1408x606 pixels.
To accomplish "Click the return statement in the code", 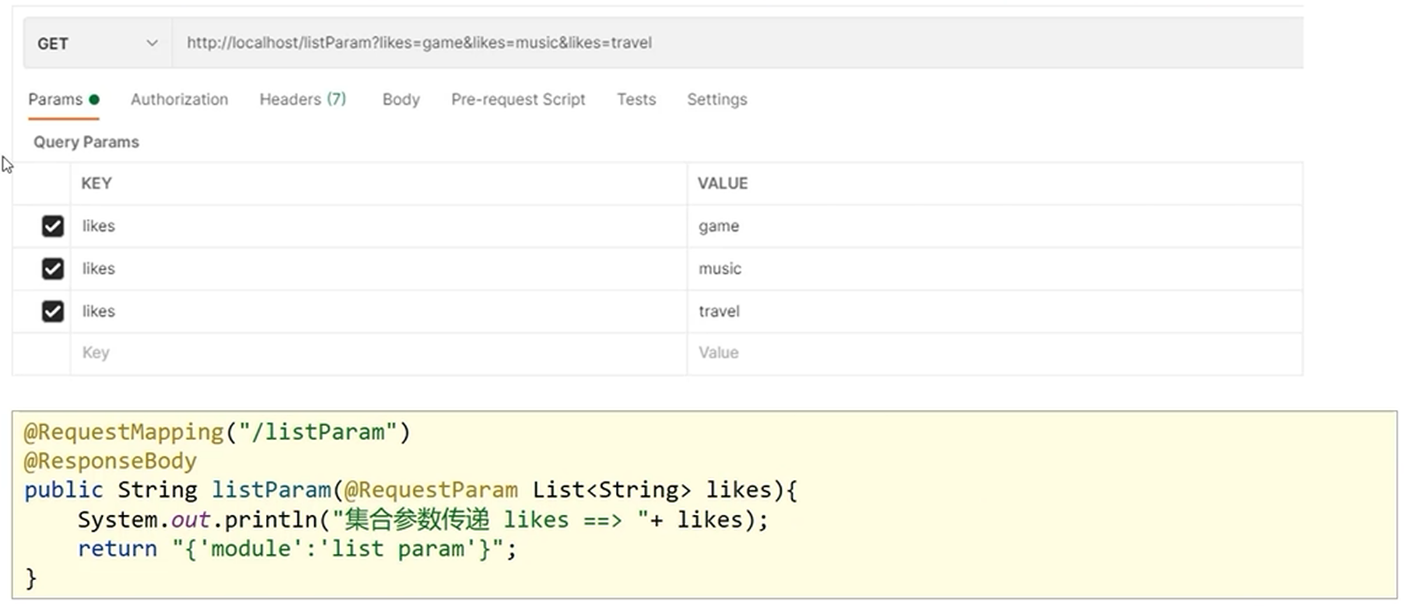I will tap(297, 549).
